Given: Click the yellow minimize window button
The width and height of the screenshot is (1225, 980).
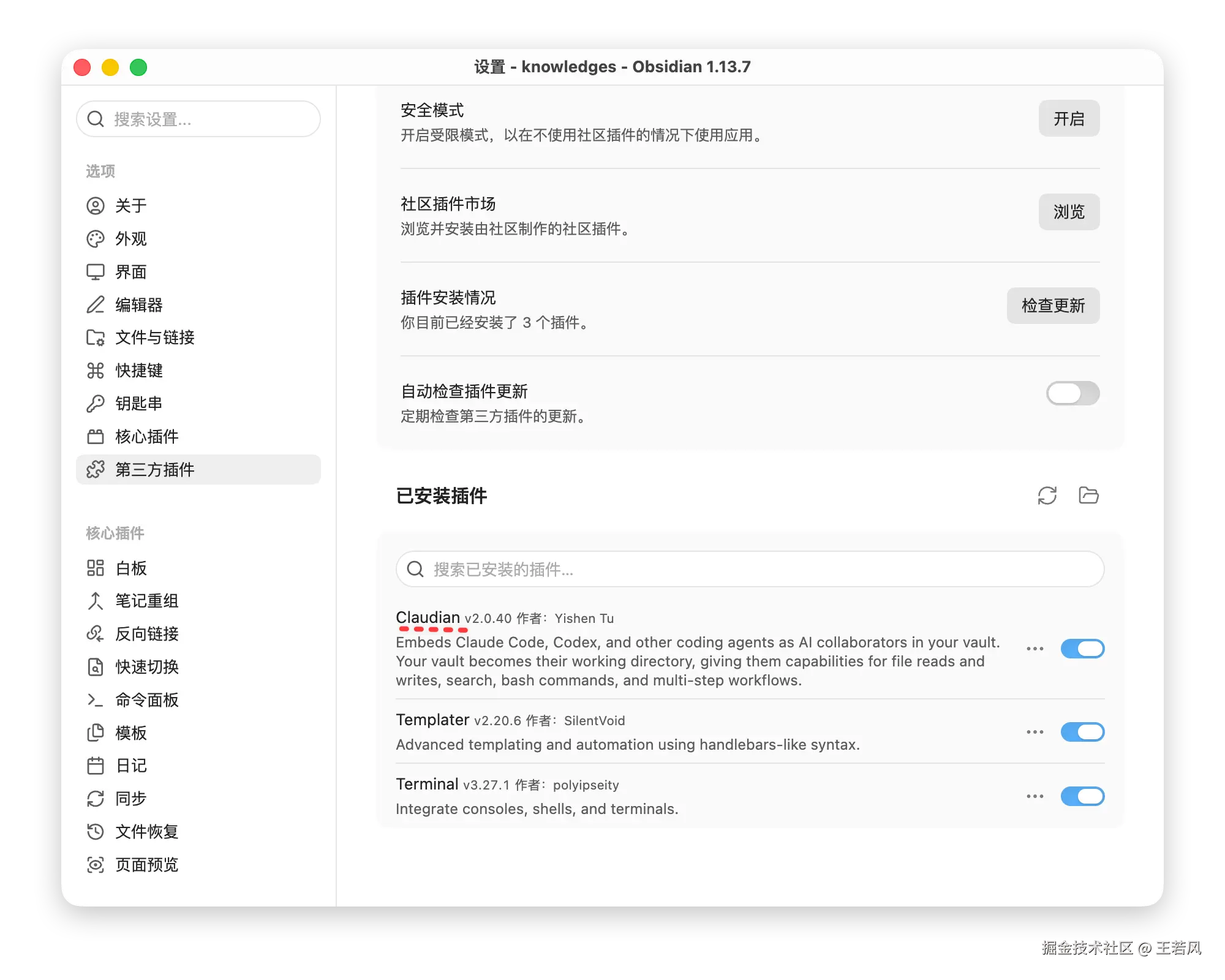Looking at the screenshot, I should [110, 67].
